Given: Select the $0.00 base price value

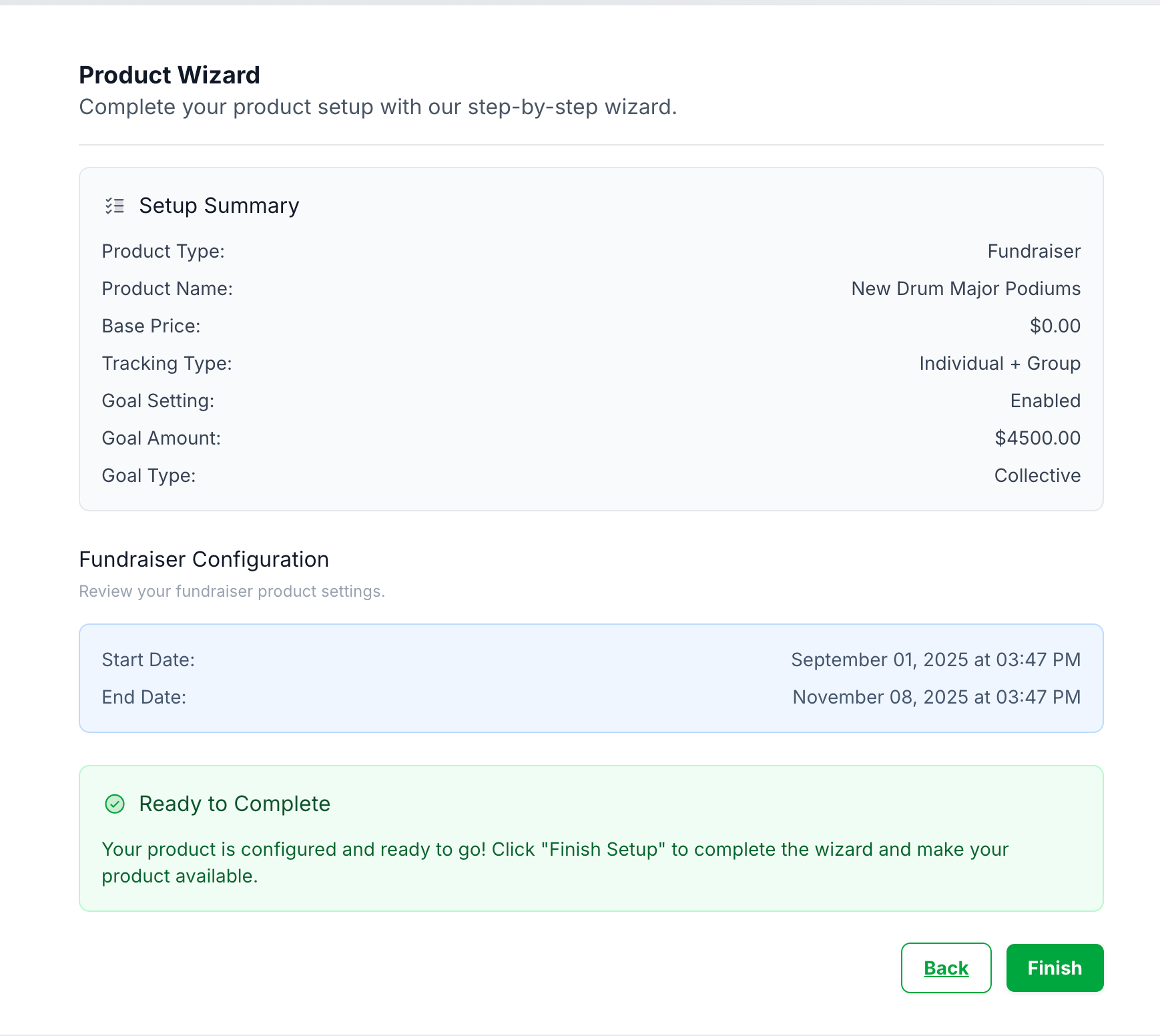Looking at the screenshot, I should coord(1055,326).
